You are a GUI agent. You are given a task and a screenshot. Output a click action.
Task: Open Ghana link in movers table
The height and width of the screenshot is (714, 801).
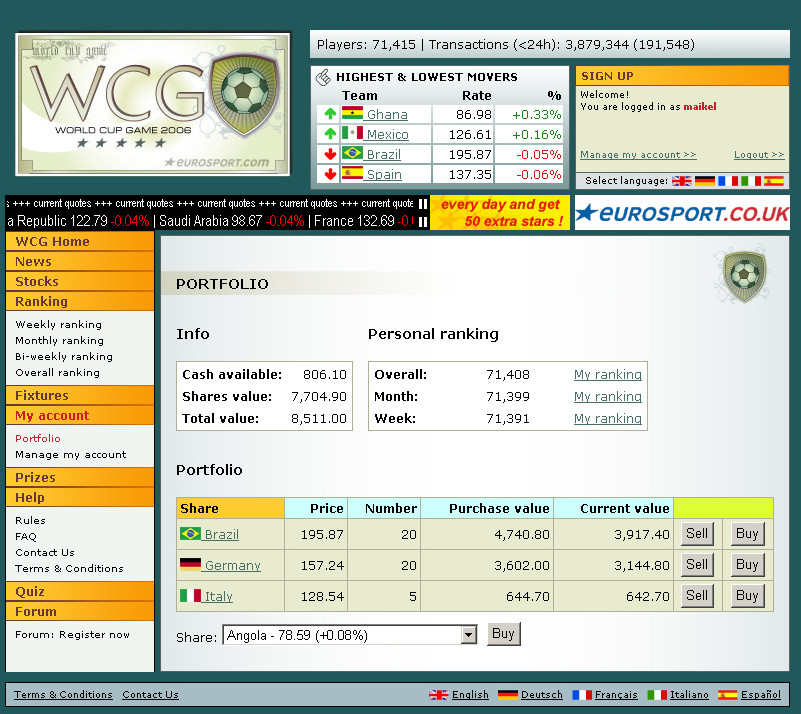387,114
